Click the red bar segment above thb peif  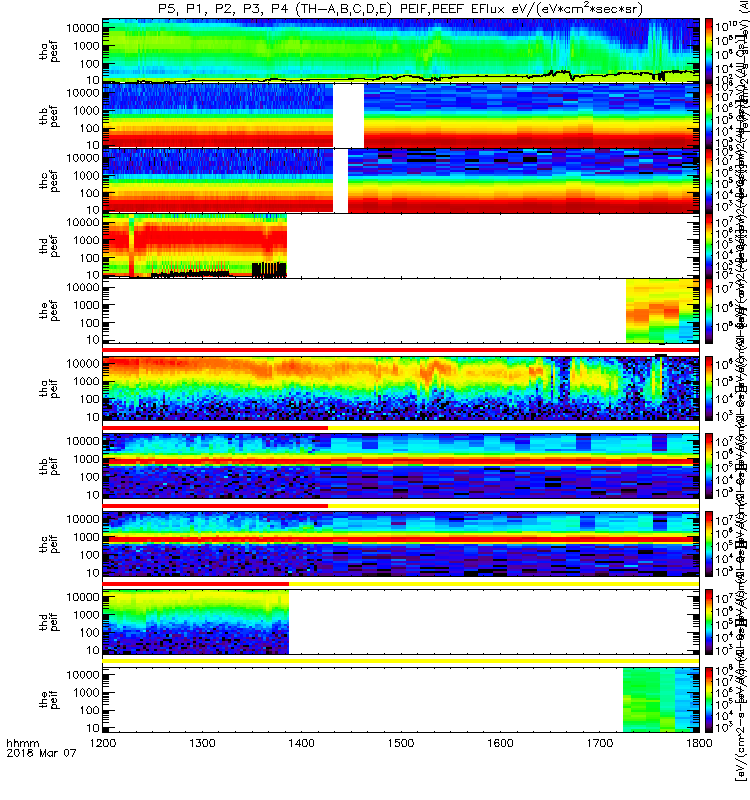pos(215,428)
